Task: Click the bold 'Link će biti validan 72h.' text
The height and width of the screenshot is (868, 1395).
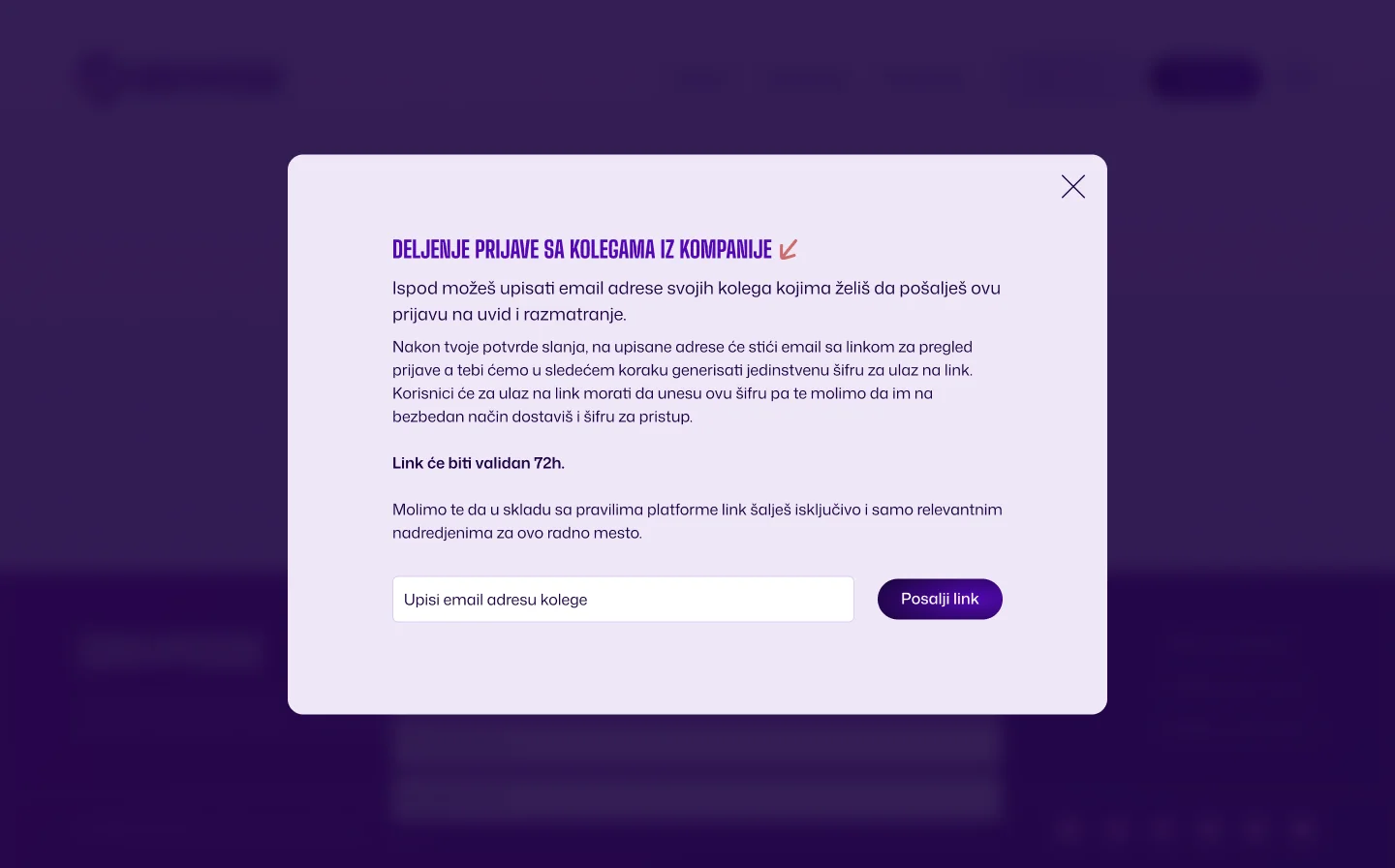Action: 479,463
